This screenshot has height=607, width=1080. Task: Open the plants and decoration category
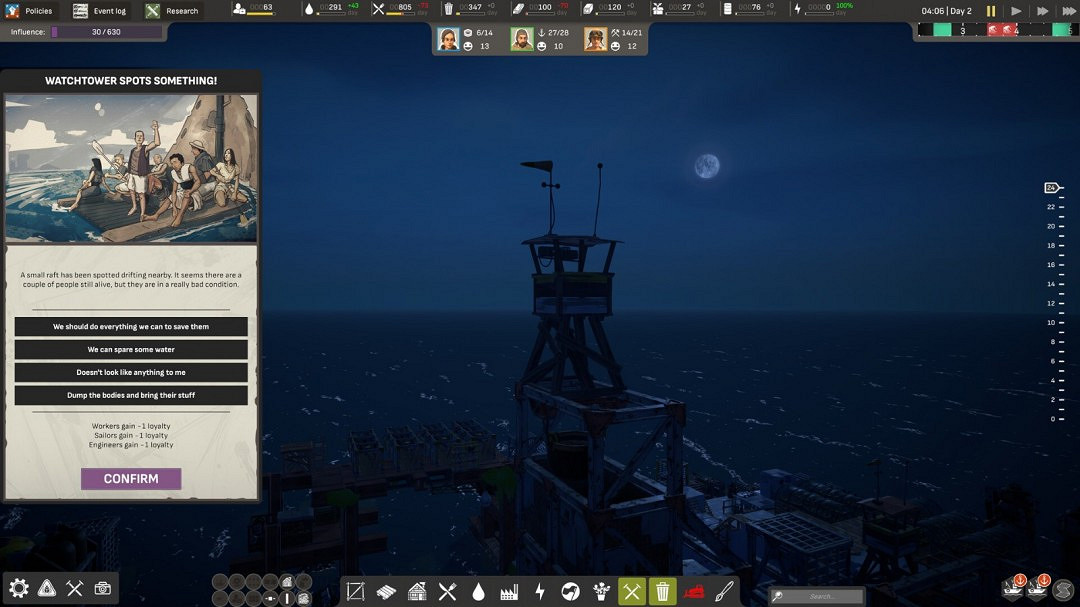(x=601, y=591)
